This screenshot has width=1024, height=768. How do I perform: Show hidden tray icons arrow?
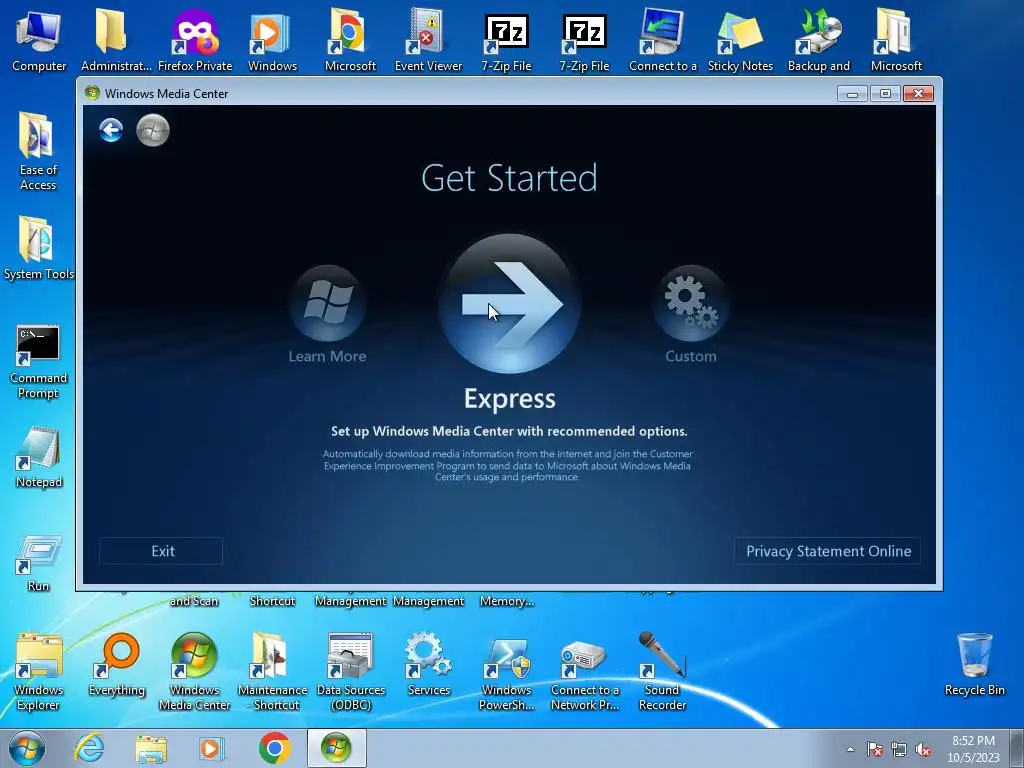[x=850, y=749]
